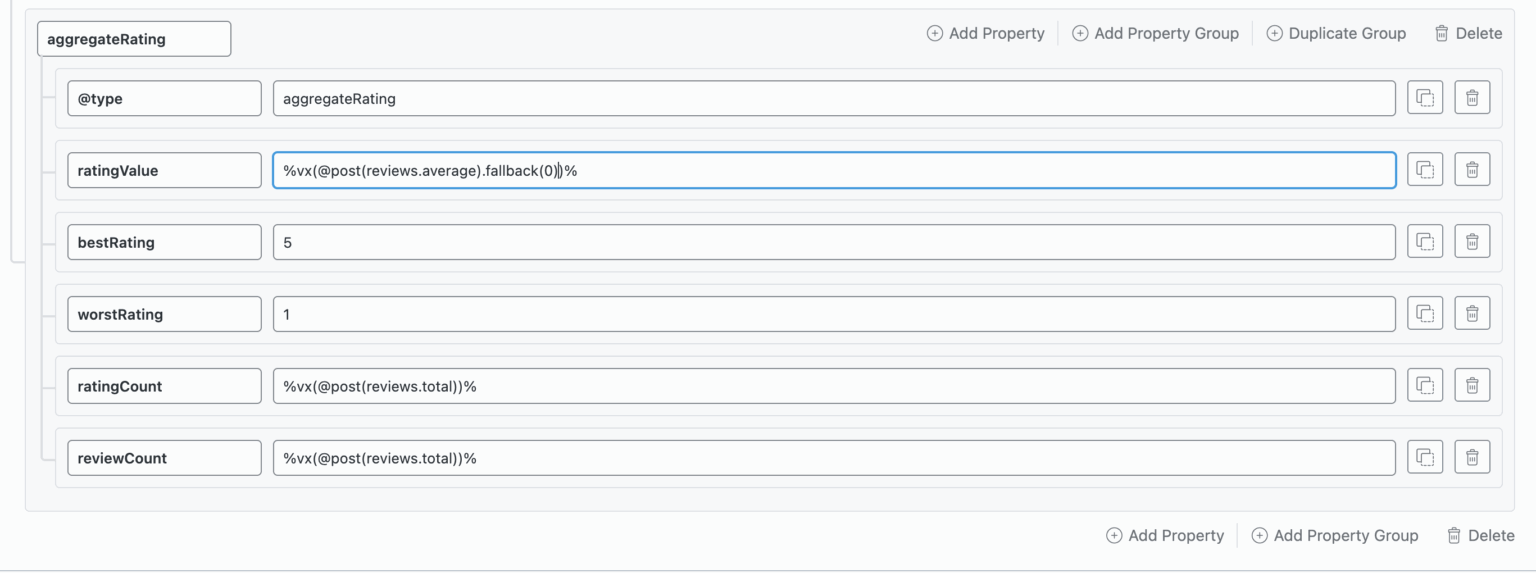Delete the ratingValue property row
This screenshot has width=1536, height=573.
pos(1472,170)
